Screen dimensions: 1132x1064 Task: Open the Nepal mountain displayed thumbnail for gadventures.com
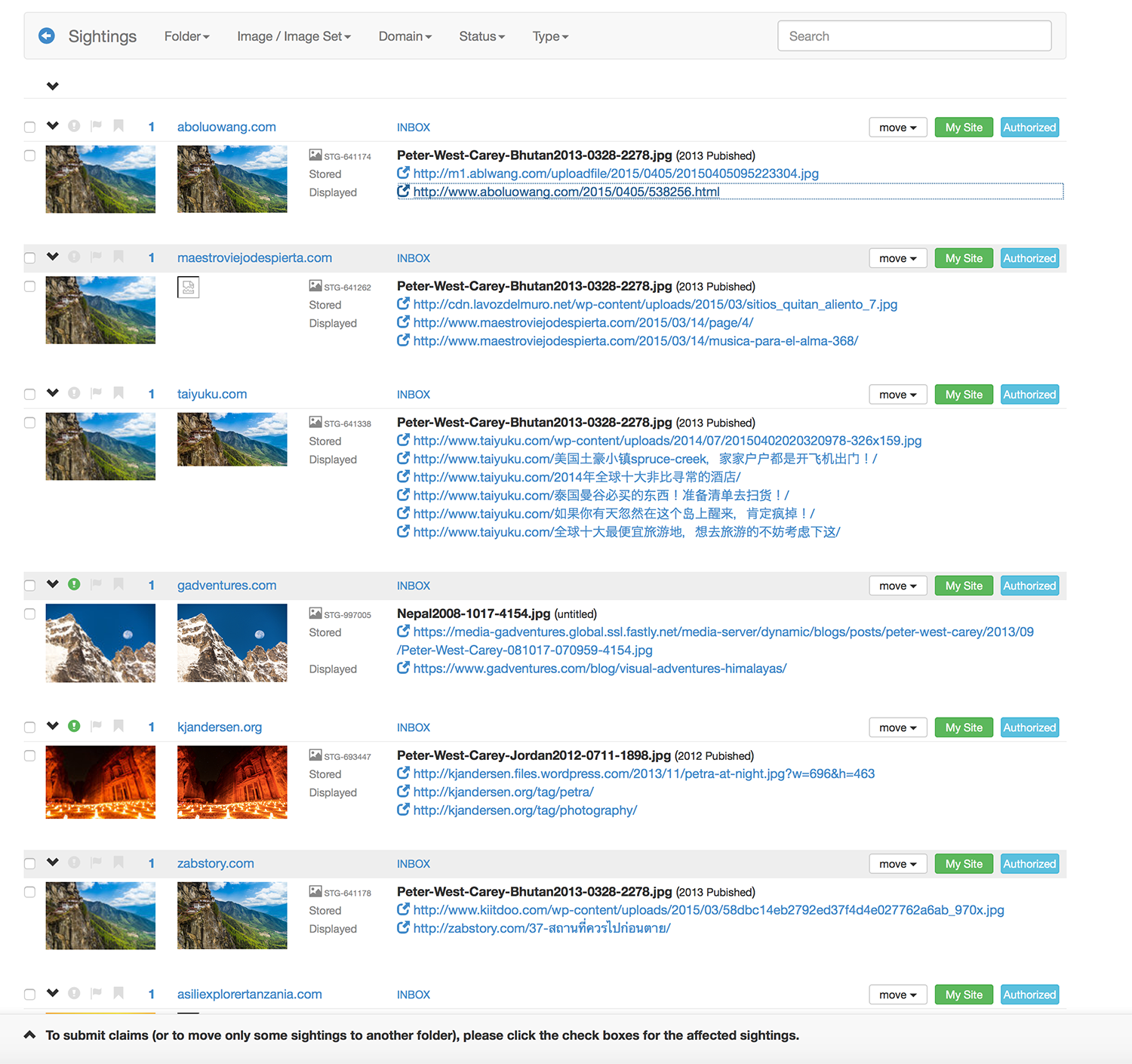[232, 643]
